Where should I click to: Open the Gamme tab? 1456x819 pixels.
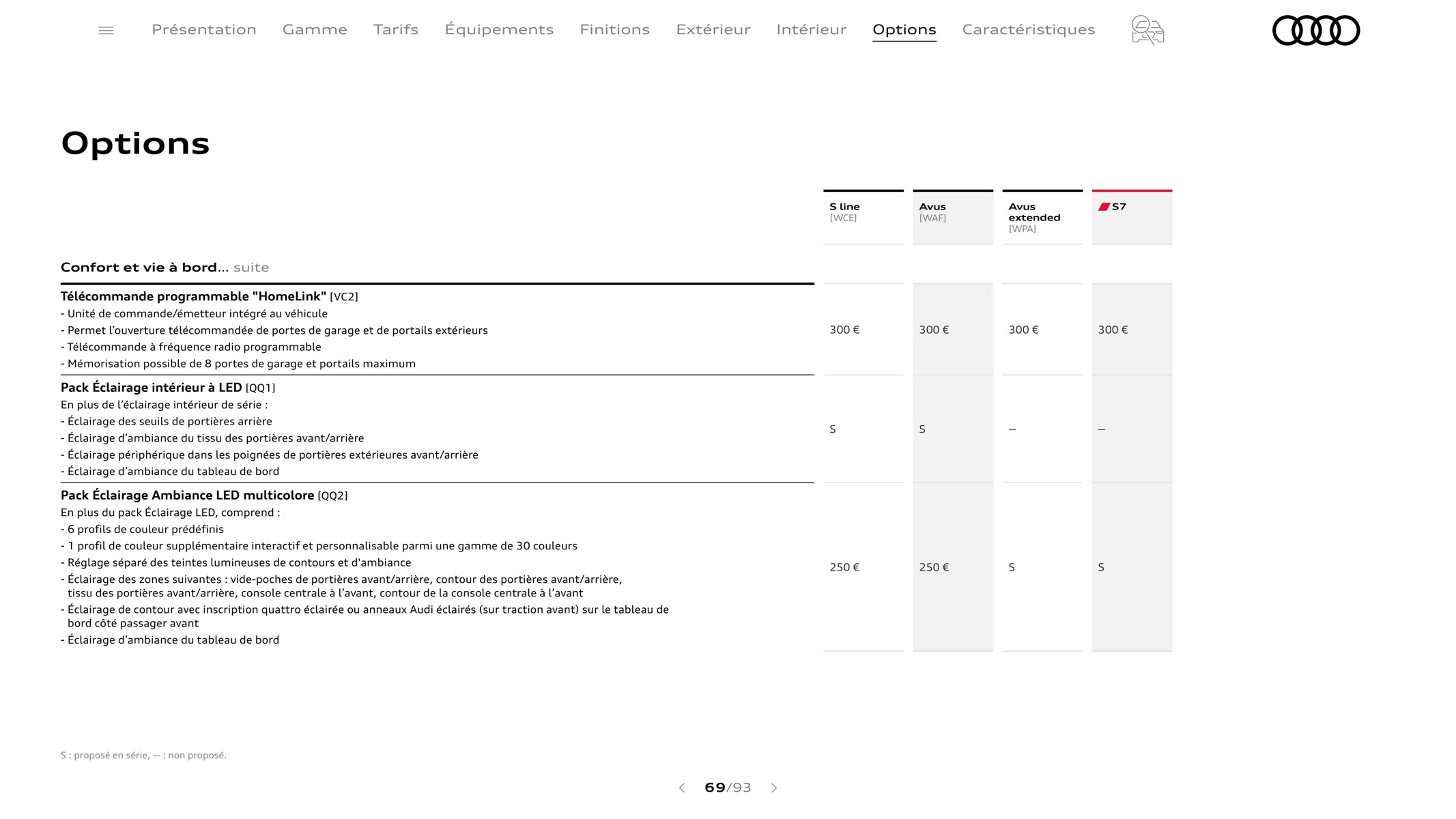(315, 29)
